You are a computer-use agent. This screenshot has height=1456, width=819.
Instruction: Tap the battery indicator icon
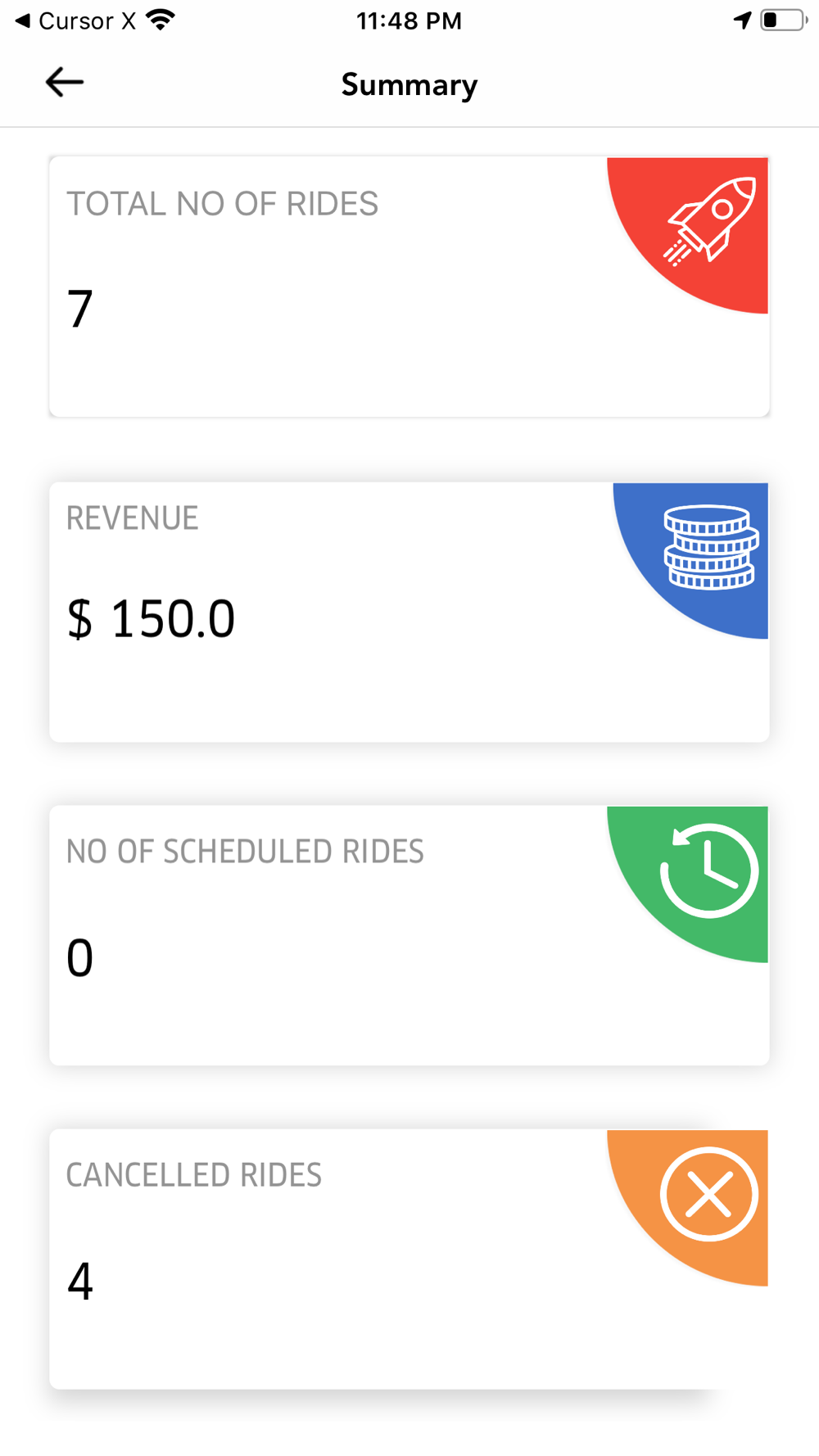(x=783, y=20)
